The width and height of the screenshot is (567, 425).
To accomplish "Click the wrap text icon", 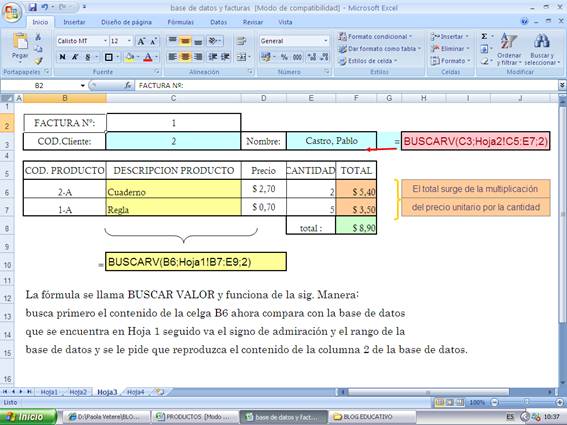I will (241, 41).
